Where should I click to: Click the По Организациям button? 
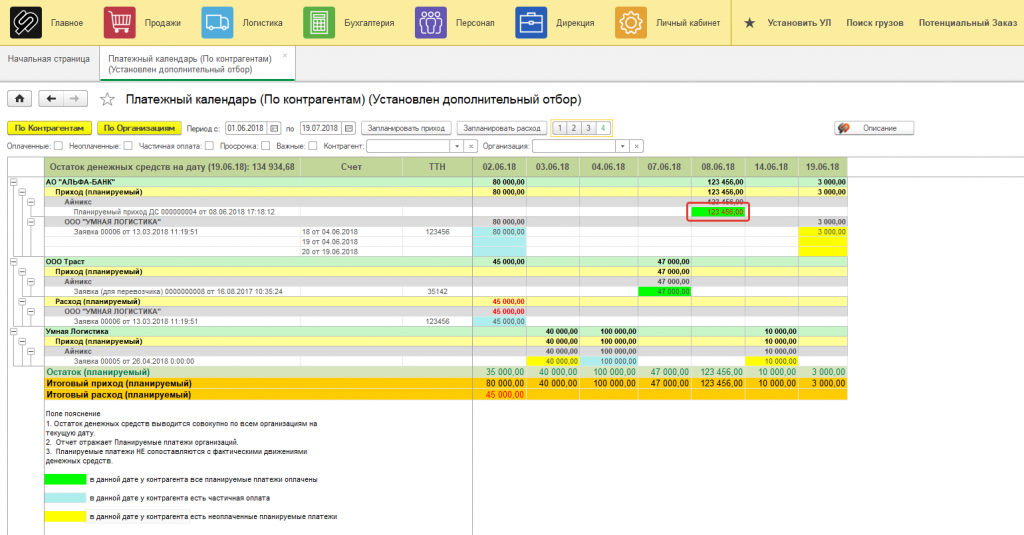[x=139, y=128]
